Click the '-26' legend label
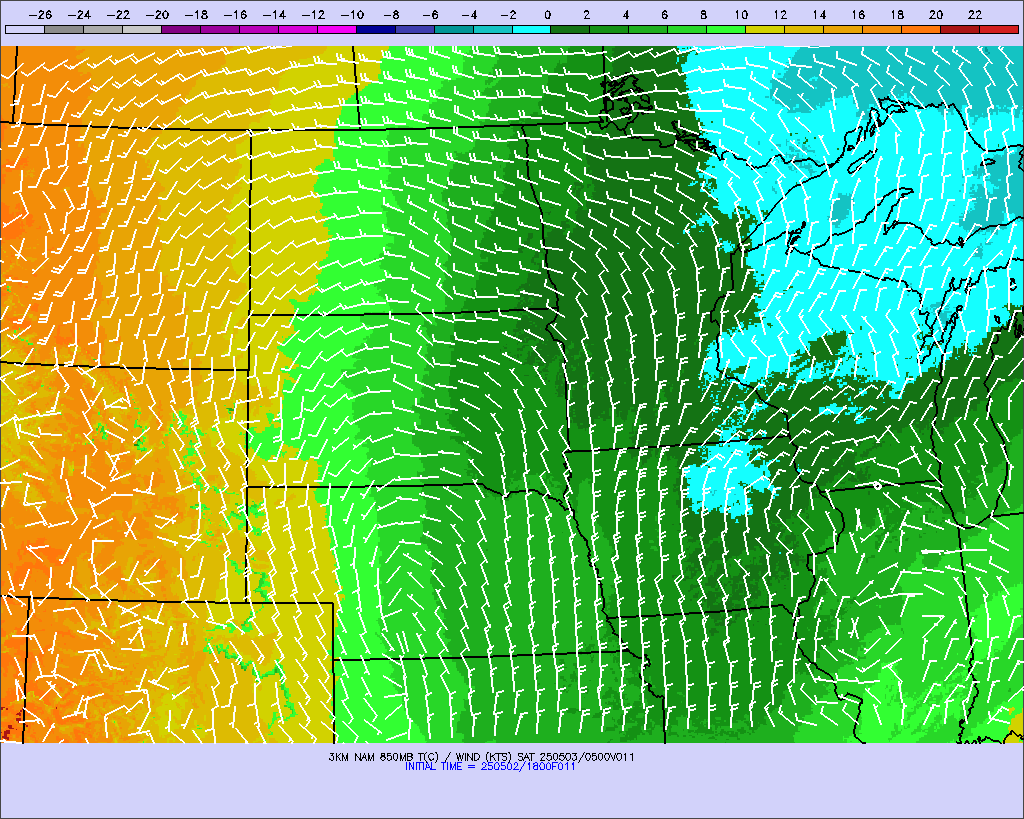 coord(40,14)
